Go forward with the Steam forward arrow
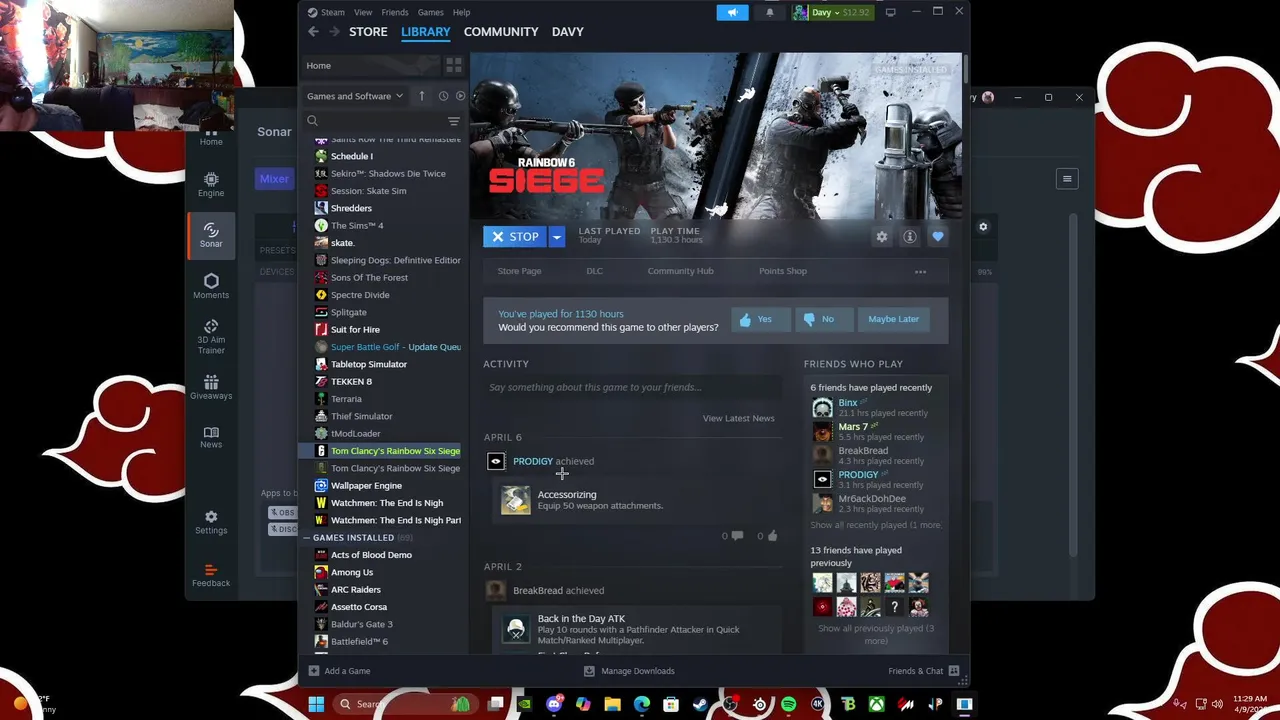This screenshot has height=720, width=1280. 334,32
